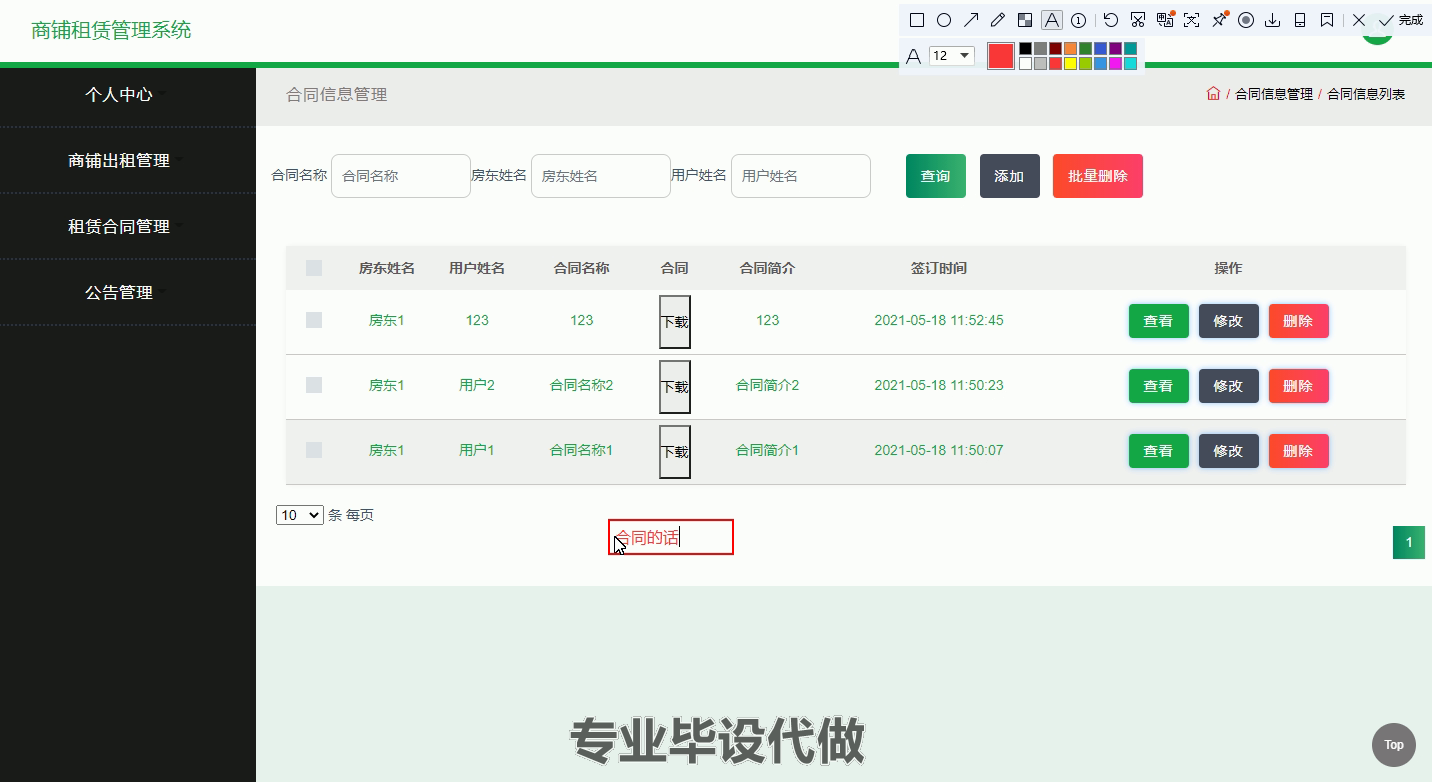Edit the 合同名称1 contract

pyautogui.click(x=1229, y=451)
